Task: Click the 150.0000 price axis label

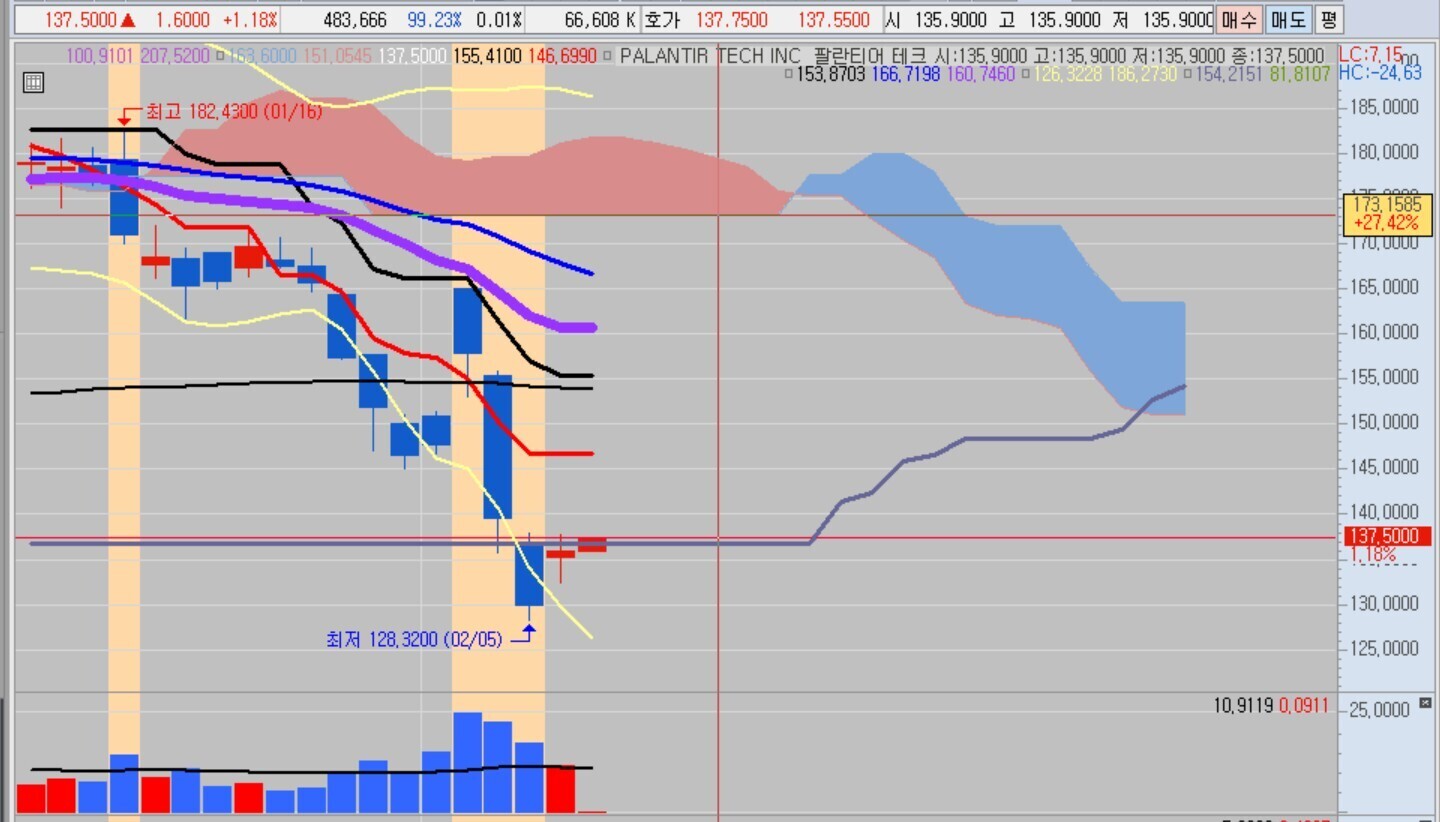Action: (1383, 423)
